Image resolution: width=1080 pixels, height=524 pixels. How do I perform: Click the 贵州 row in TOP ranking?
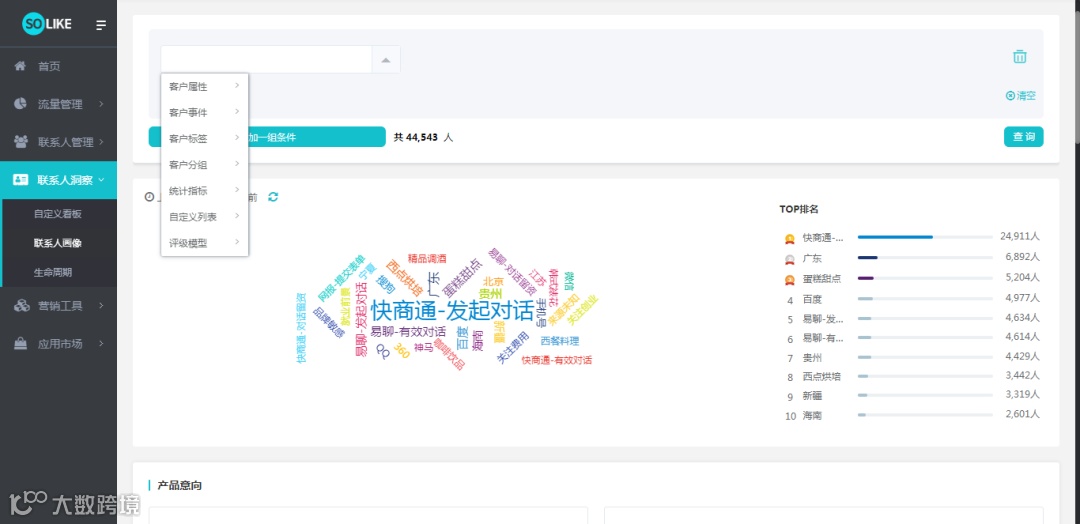pyautogui.click(x=913, y=357)
